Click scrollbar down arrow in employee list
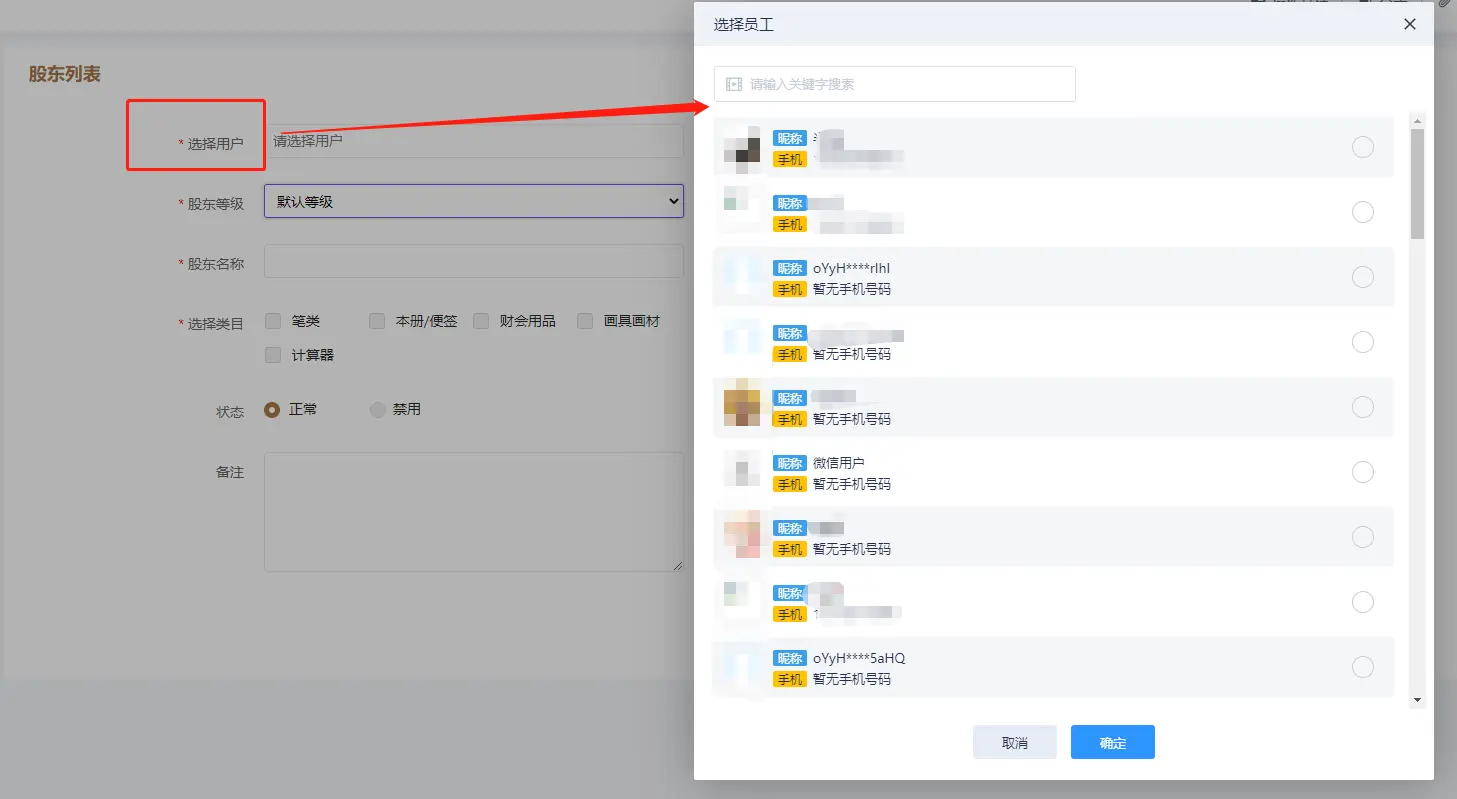Viewport: 1457px width, 799px height. click(x=1417, y=700)
